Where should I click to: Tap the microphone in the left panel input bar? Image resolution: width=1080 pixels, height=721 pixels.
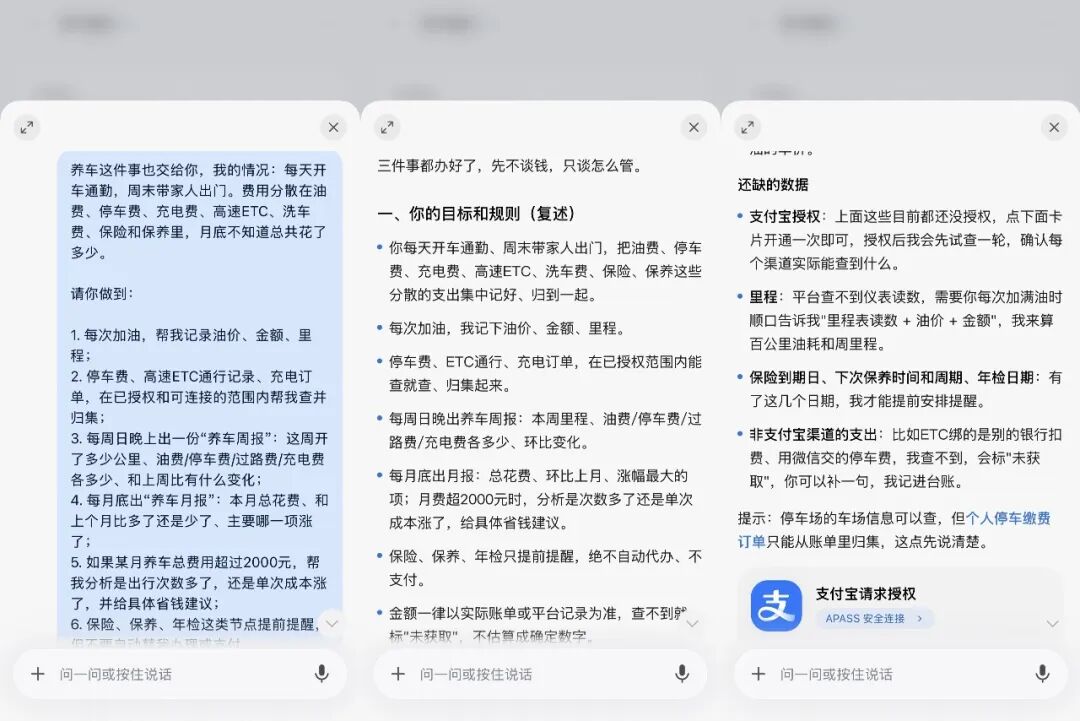pos(322,673)
